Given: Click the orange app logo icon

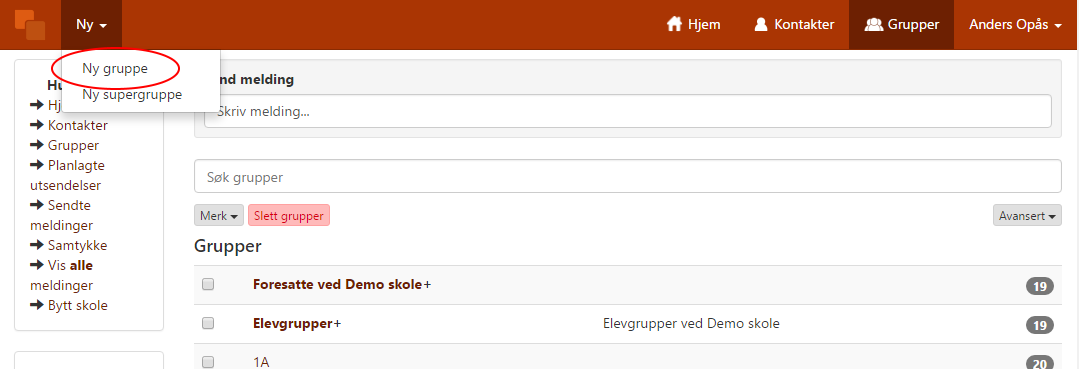Looking at the screenshot, I should click(30, 25).
